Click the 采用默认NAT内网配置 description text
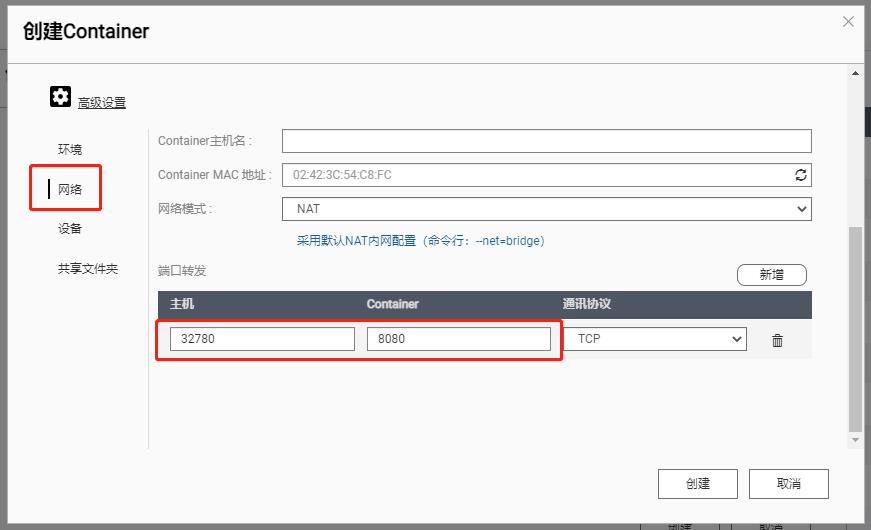 coord(421,241)
